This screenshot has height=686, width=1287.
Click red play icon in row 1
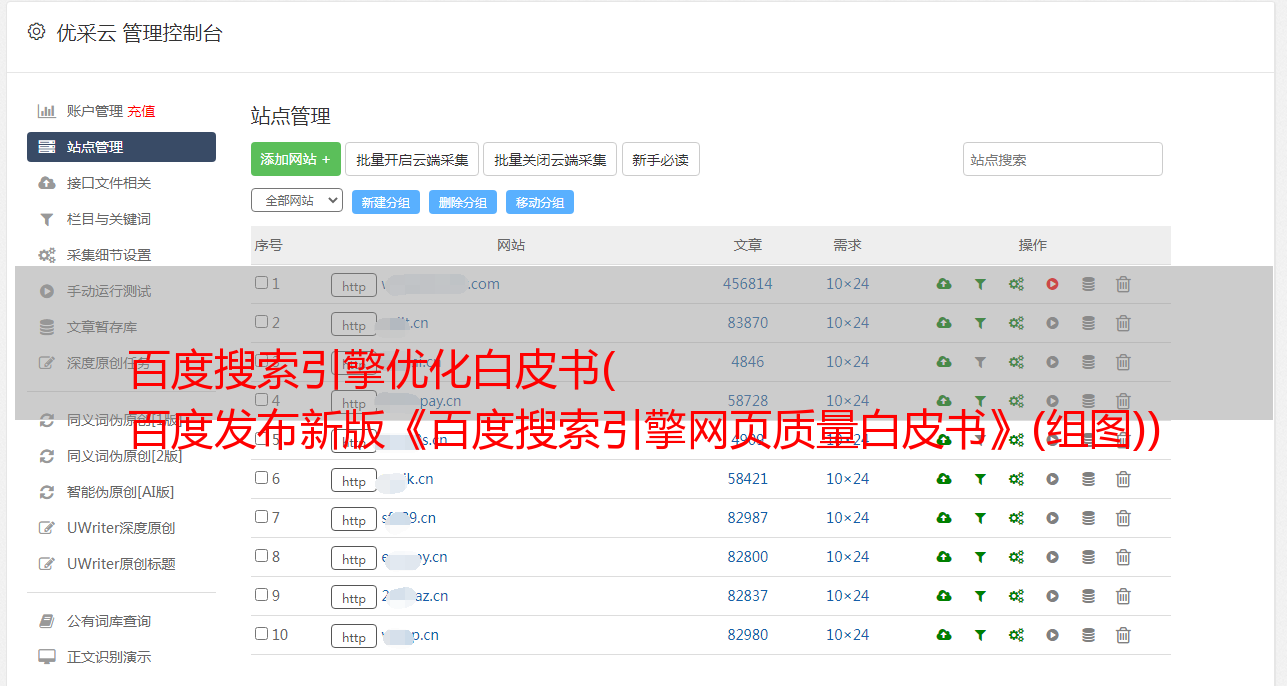[x=1052, y=284]
